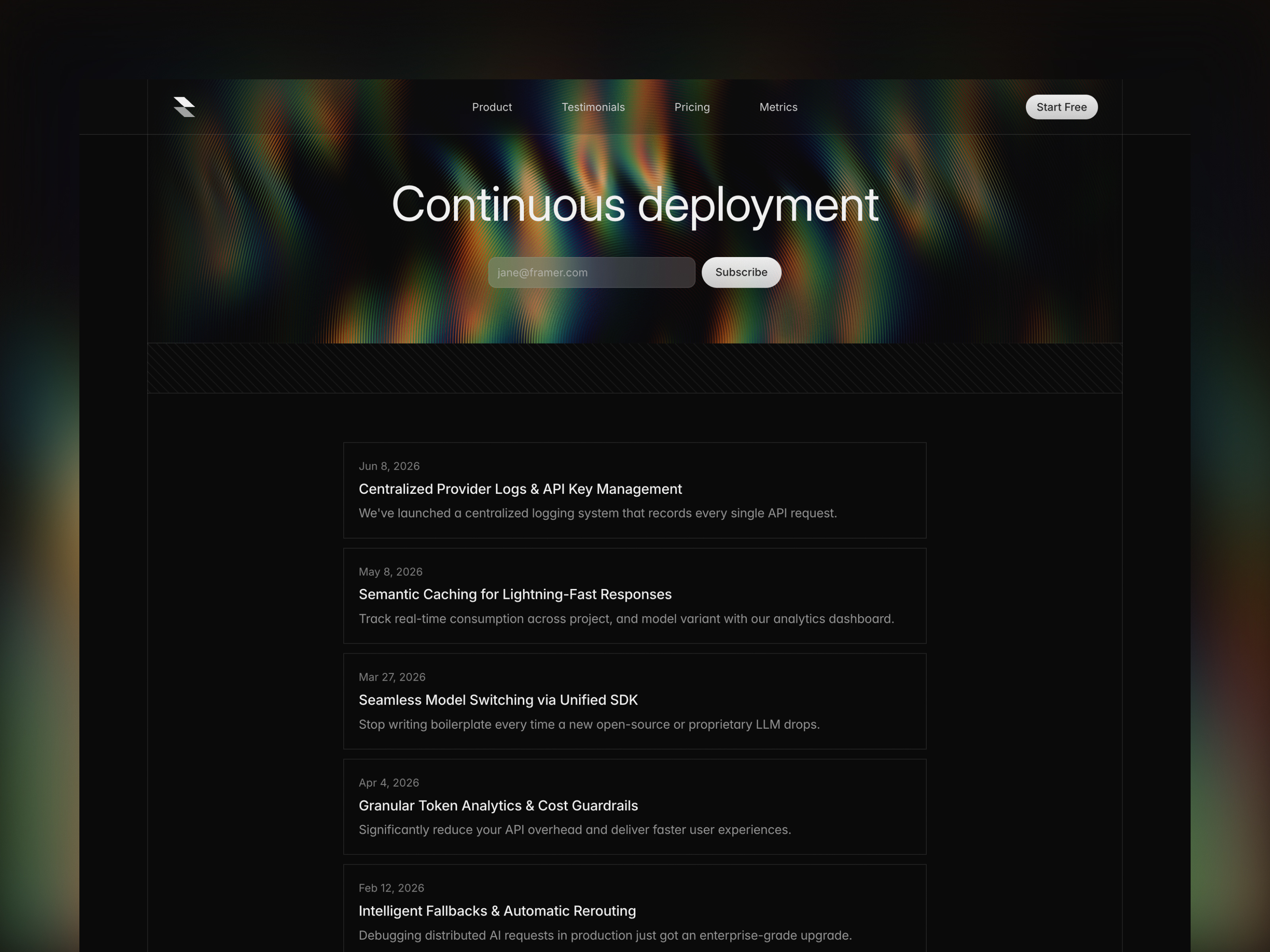Go to Testimonials section
This screenshot has width=1270, height=952.
pyautogui.click(x=593, y=107)
